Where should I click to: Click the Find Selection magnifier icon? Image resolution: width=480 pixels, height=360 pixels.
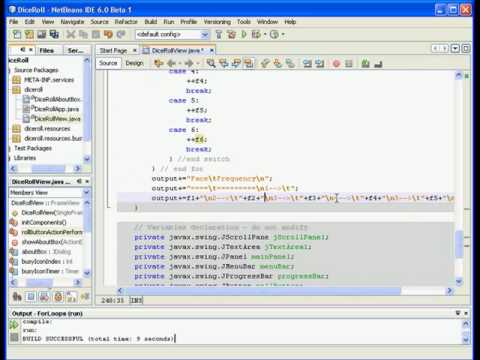pos(211,63)
